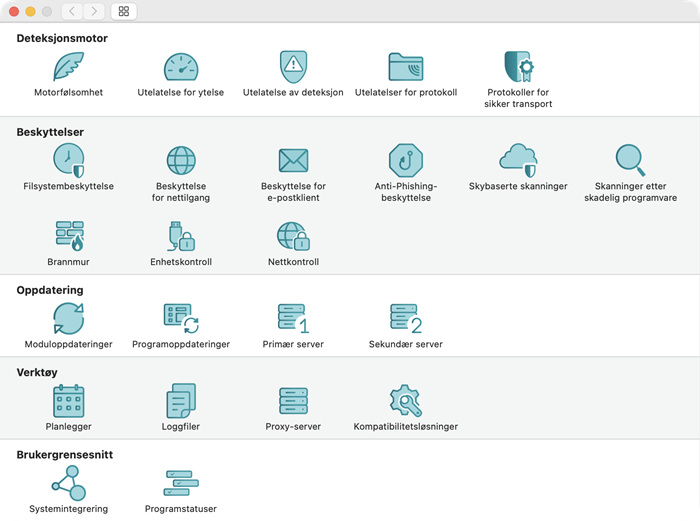Click the Motorfølsomhet label
700x521 pixels.
[x=68, y=92]
